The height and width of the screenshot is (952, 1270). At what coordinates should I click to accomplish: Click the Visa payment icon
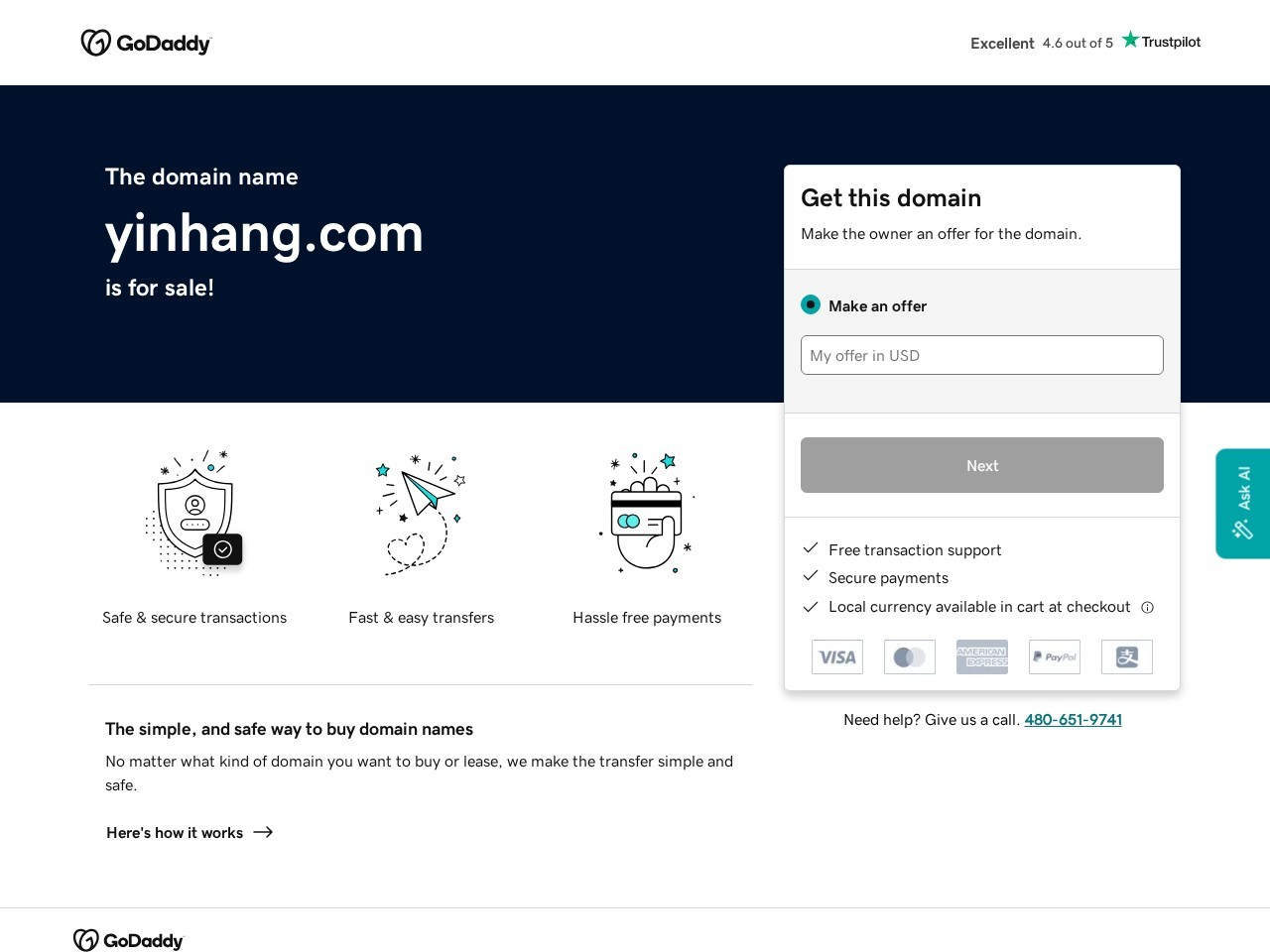pos(837,656)
